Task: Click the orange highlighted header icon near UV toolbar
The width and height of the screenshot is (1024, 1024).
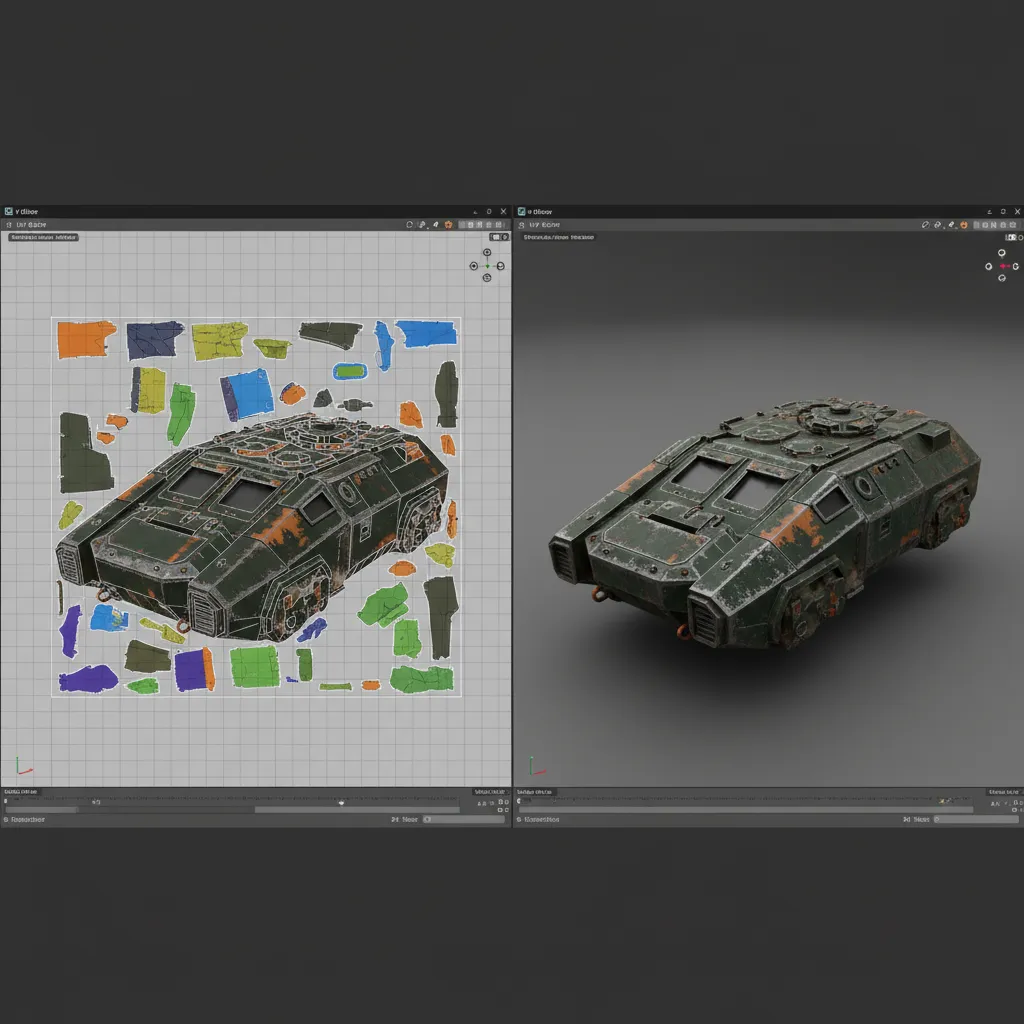Action: [x=448, y=224]
